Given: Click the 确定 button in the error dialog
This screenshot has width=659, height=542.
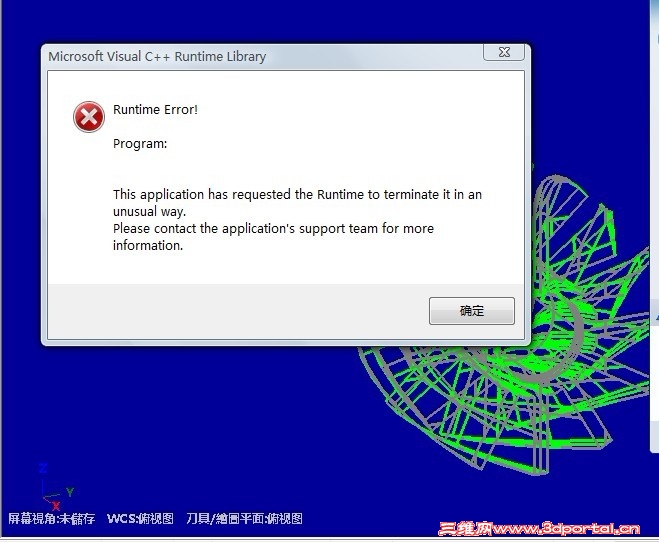Looking at the screenshot, I should point(472,311).
